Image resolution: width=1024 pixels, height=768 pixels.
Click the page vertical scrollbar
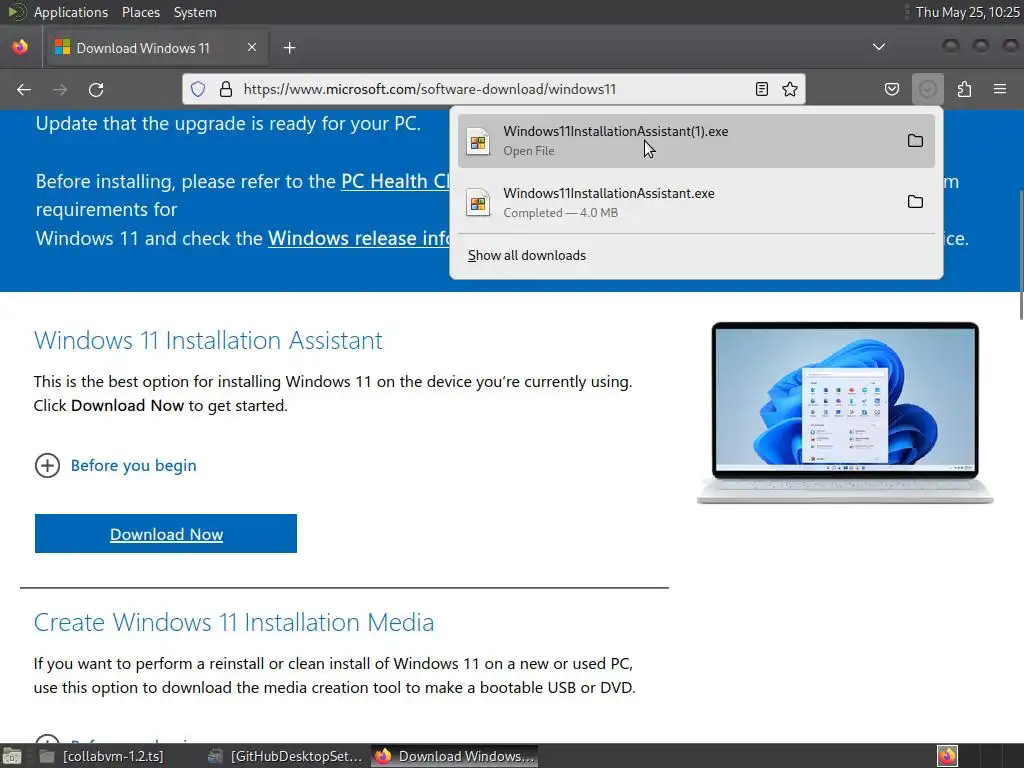[1019, 255]
